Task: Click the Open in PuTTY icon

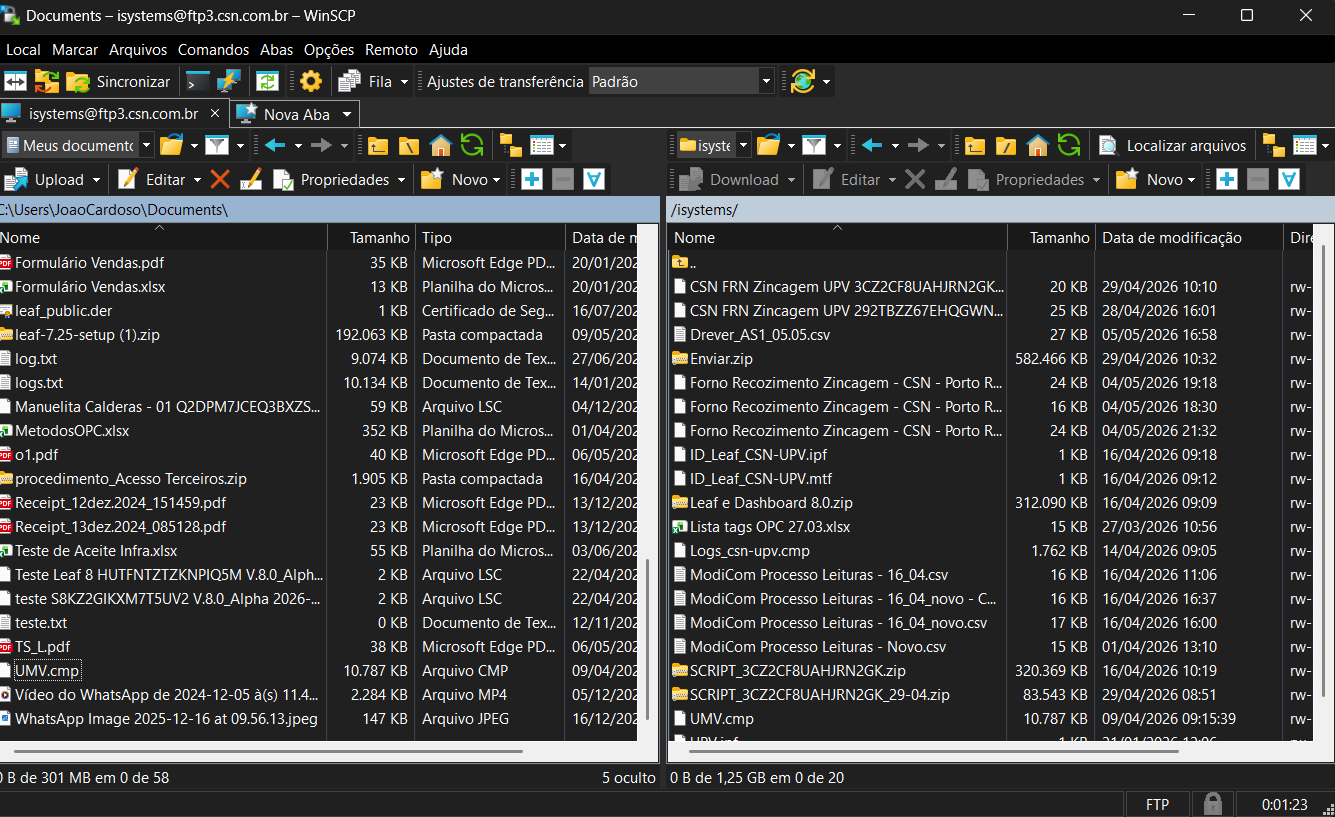Action: coord(229,81)
